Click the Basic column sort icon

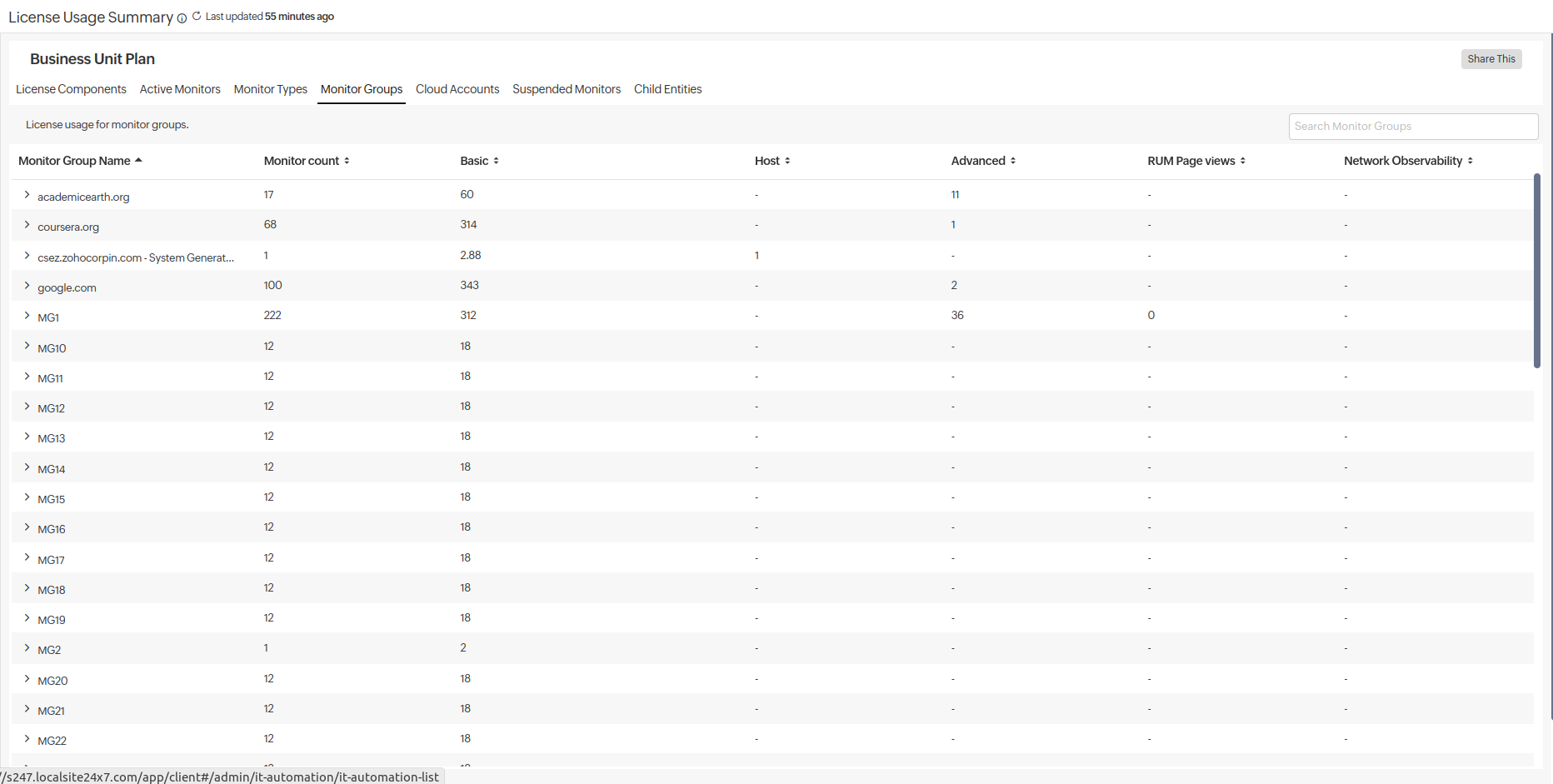point(496,161)
